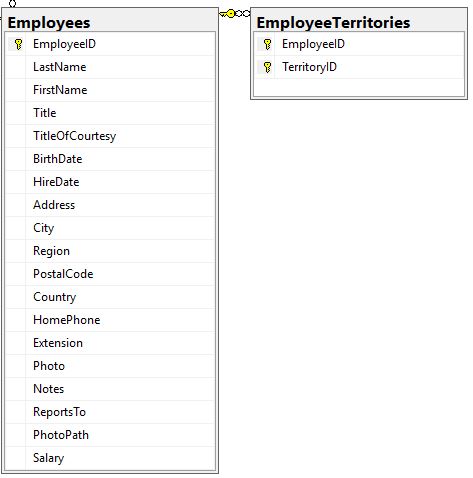473x478 pixels.
Task: Click the key icon next to EmployeeTerritories EmployeeID
Action: 267,44
